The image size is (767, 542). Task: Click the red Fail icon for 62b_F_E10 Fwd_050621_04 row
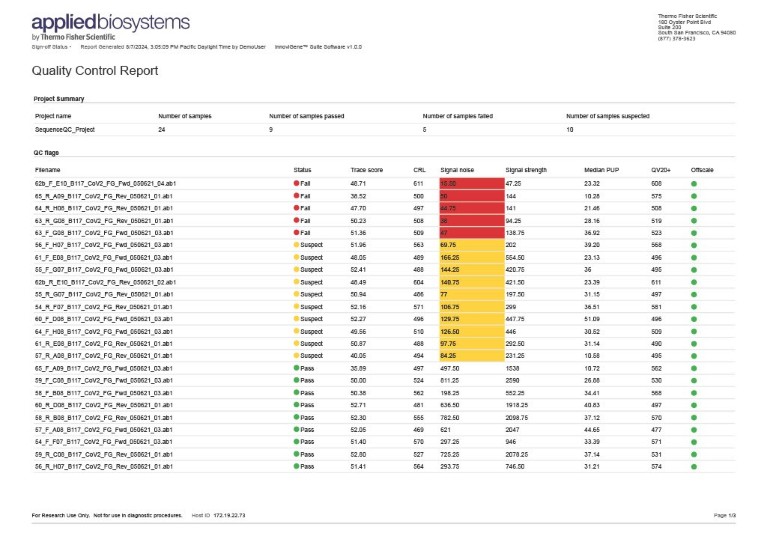pos(296,185)
